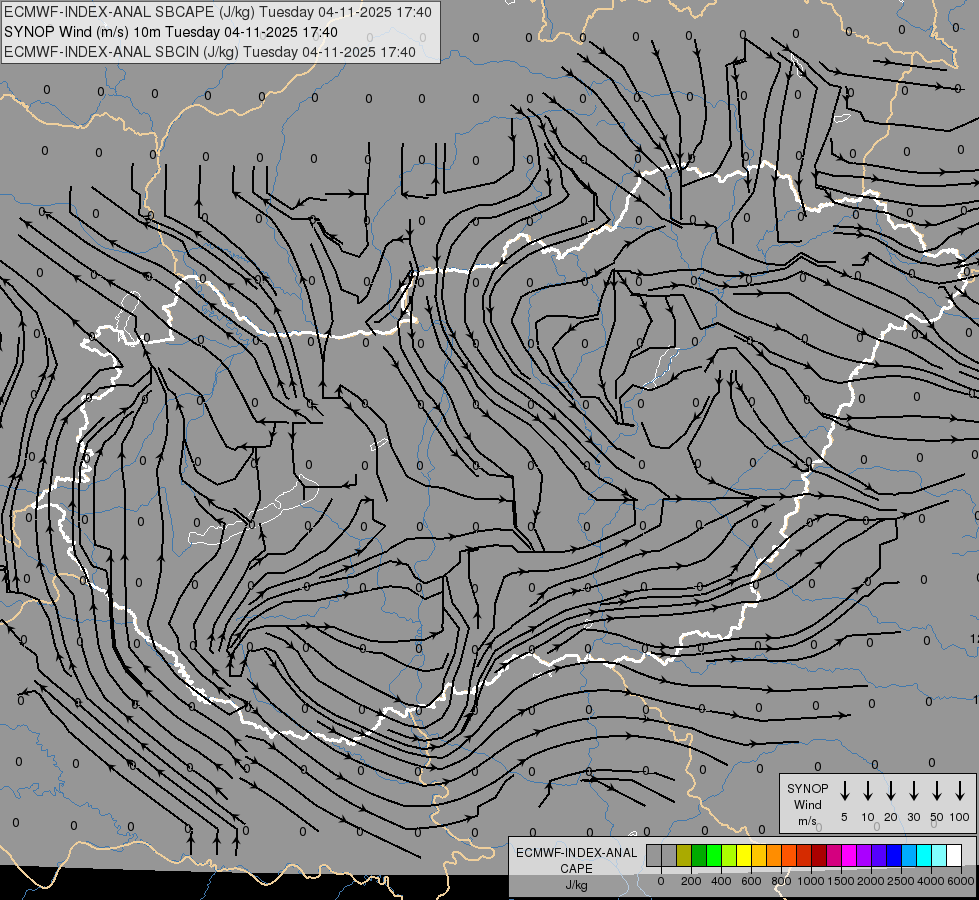Viewport: 979px width, 900px height.
Task: Select the orange swatch left of 800
Action: click(x=774, y=855)
